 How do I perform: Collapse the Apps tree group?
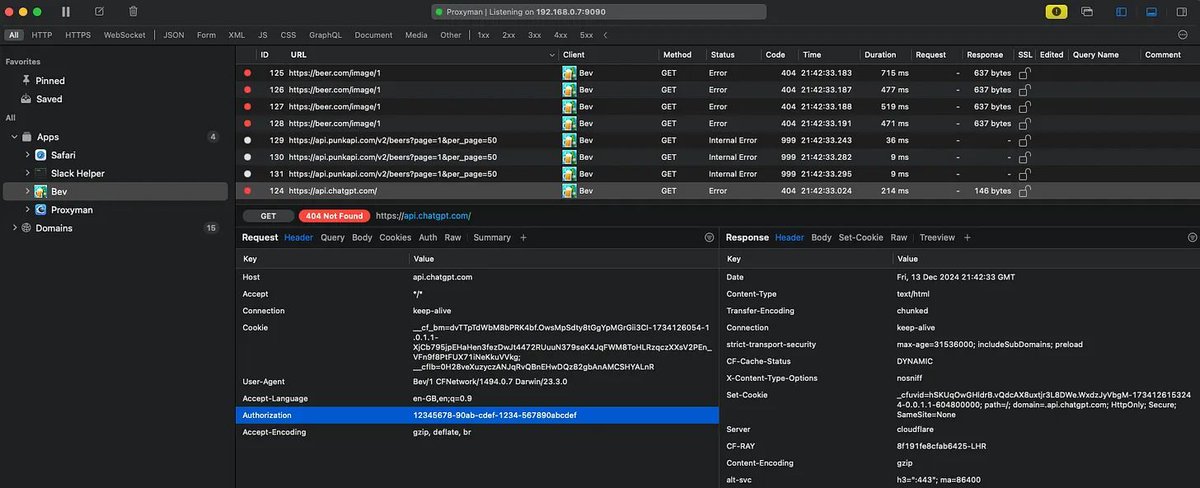15,137
